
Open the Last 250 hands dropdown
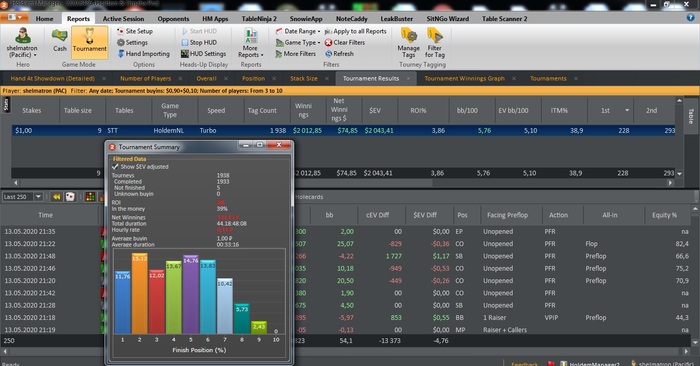click(38, 197)
